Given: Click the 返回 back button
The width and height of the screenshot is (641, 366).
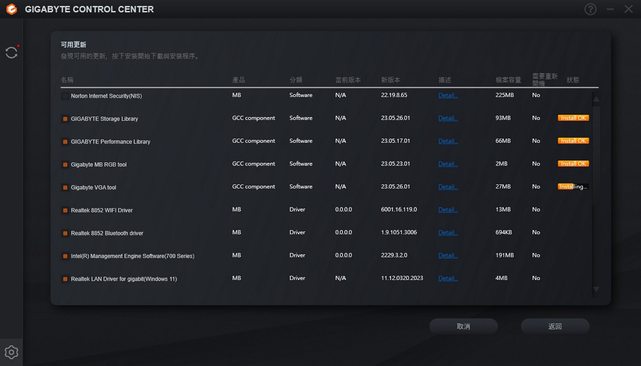Looking at the screenshot, I should click(x=555, y=326).
